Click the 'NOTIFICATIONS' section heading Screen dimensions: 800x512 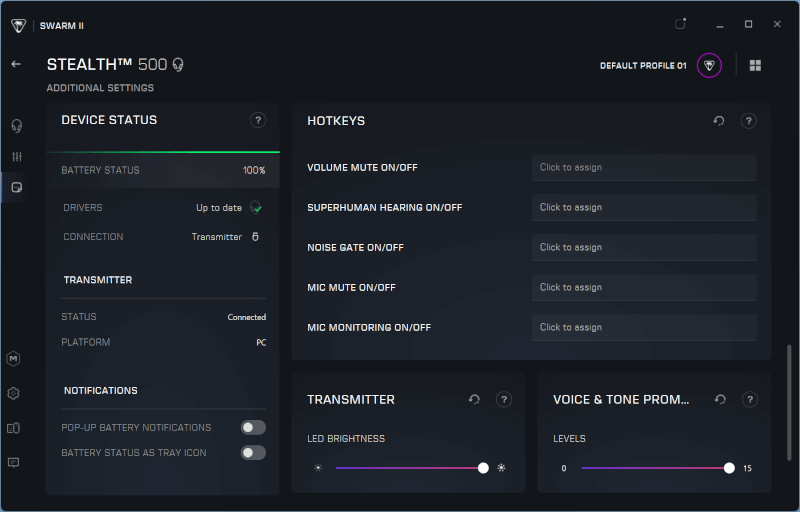point(101,391)
